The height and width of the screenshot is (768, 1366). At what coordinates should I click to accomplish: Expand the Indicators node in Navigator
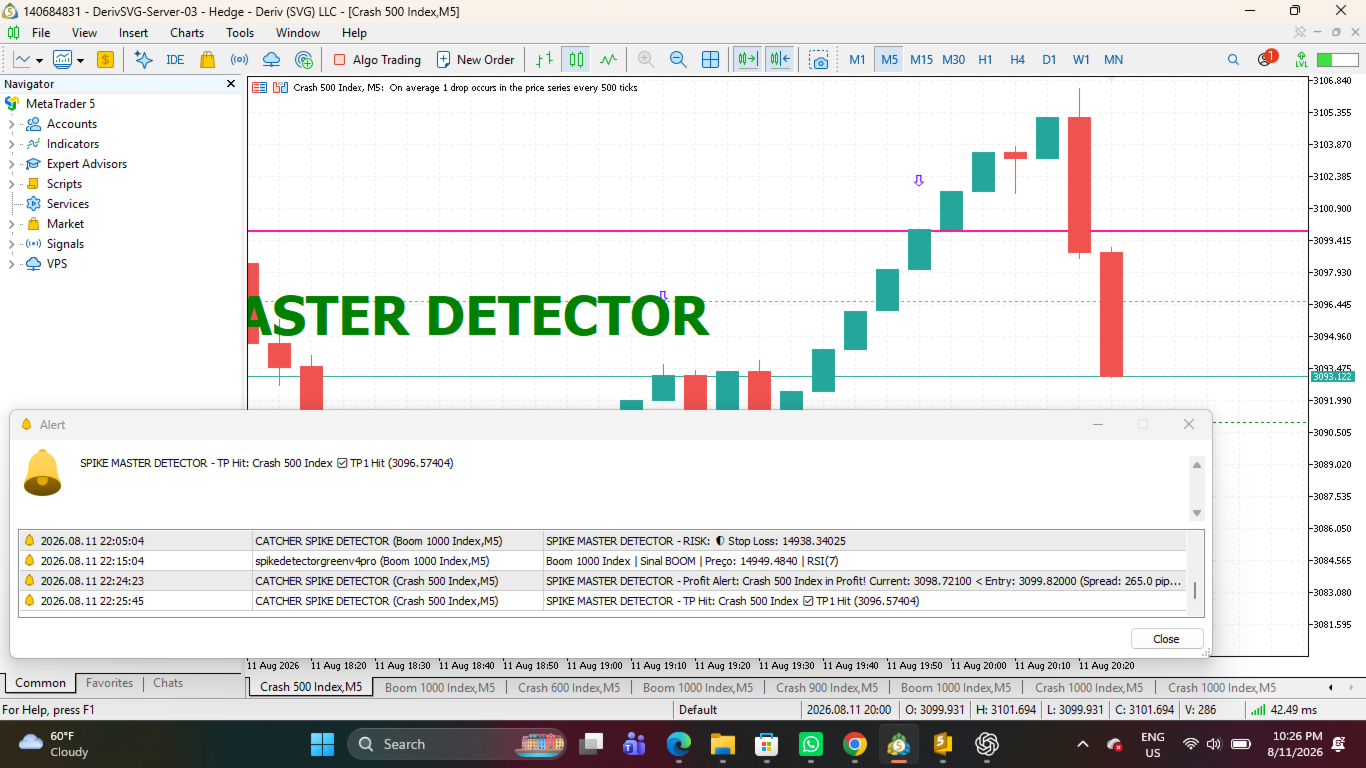12,144
